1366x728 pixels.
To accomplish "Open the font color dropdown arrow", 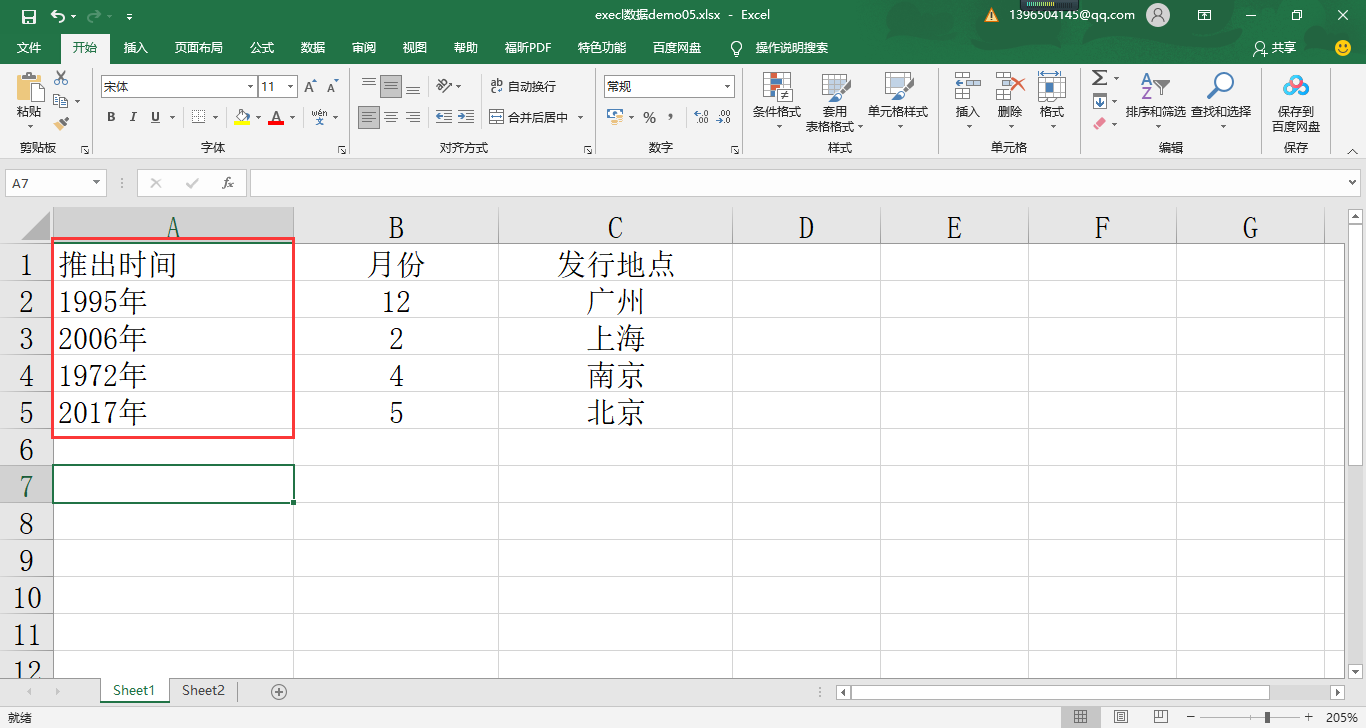I will click(293, 117).
